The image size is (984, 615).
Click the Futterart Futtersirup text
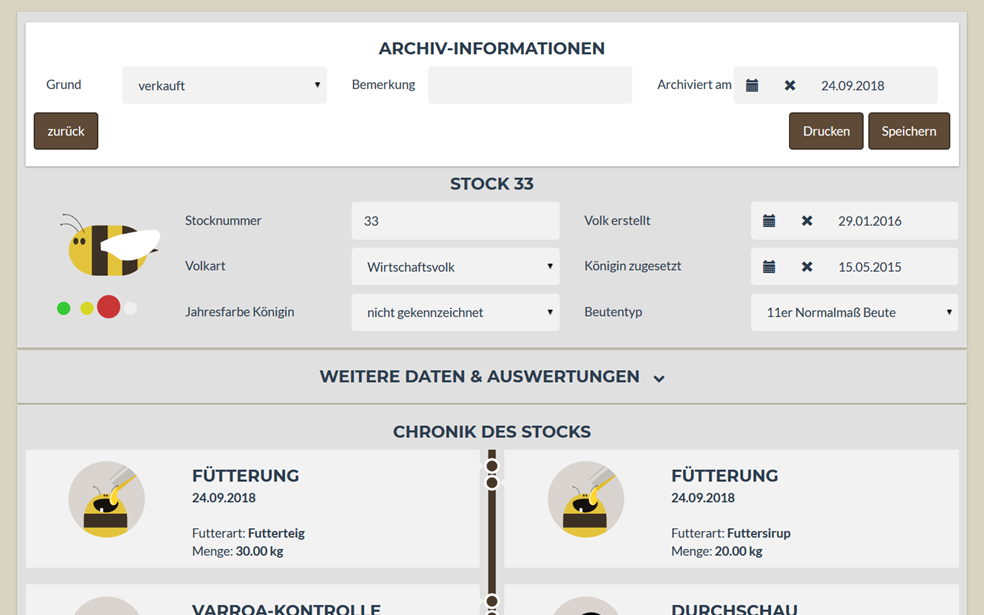(x=731, y=533)
